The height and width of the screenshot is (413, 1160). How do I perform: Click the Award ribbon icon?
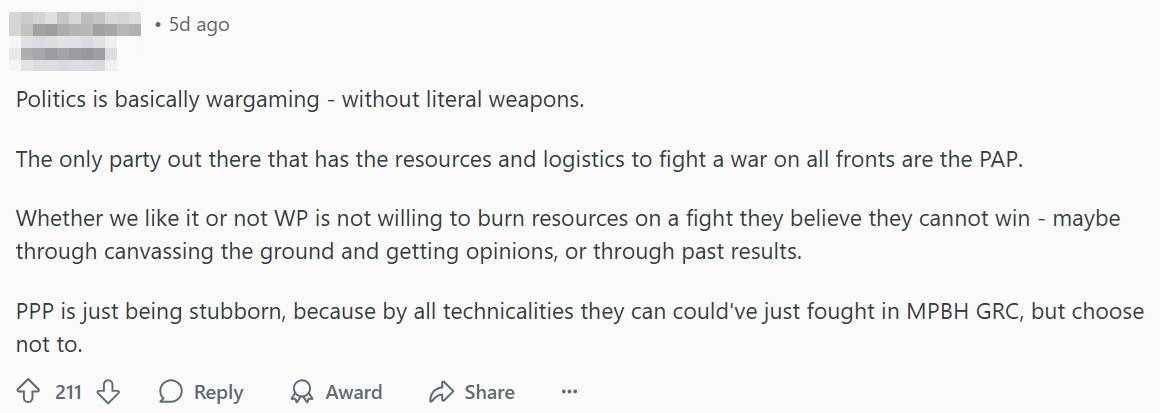coord(300,392)
